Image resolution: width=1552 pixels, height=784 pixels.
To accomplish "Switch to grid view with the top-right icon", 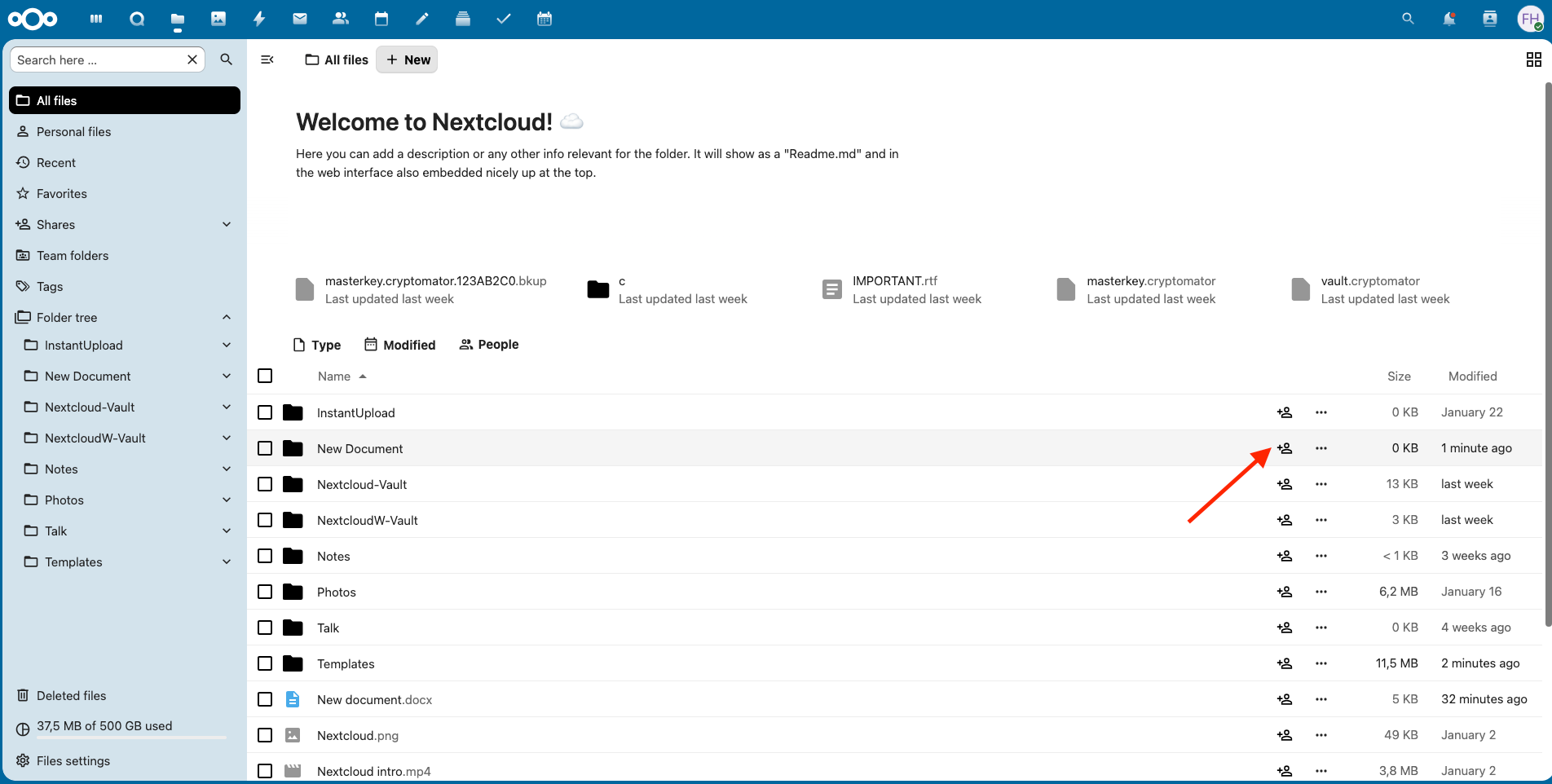I will 1533,59.
